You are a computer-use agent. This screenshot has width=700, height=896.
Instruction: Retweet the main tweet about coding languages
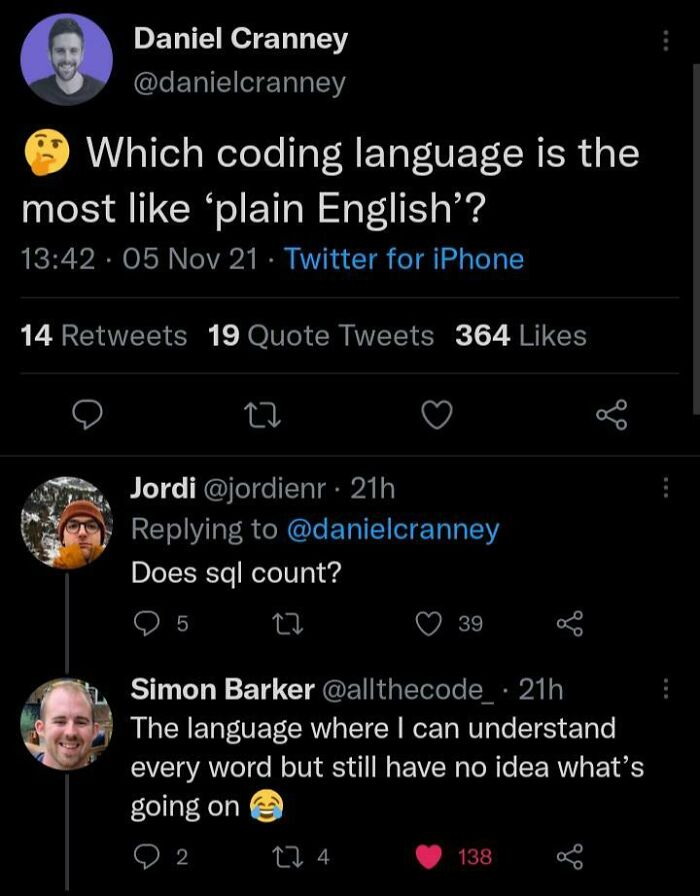pos(262,415)
